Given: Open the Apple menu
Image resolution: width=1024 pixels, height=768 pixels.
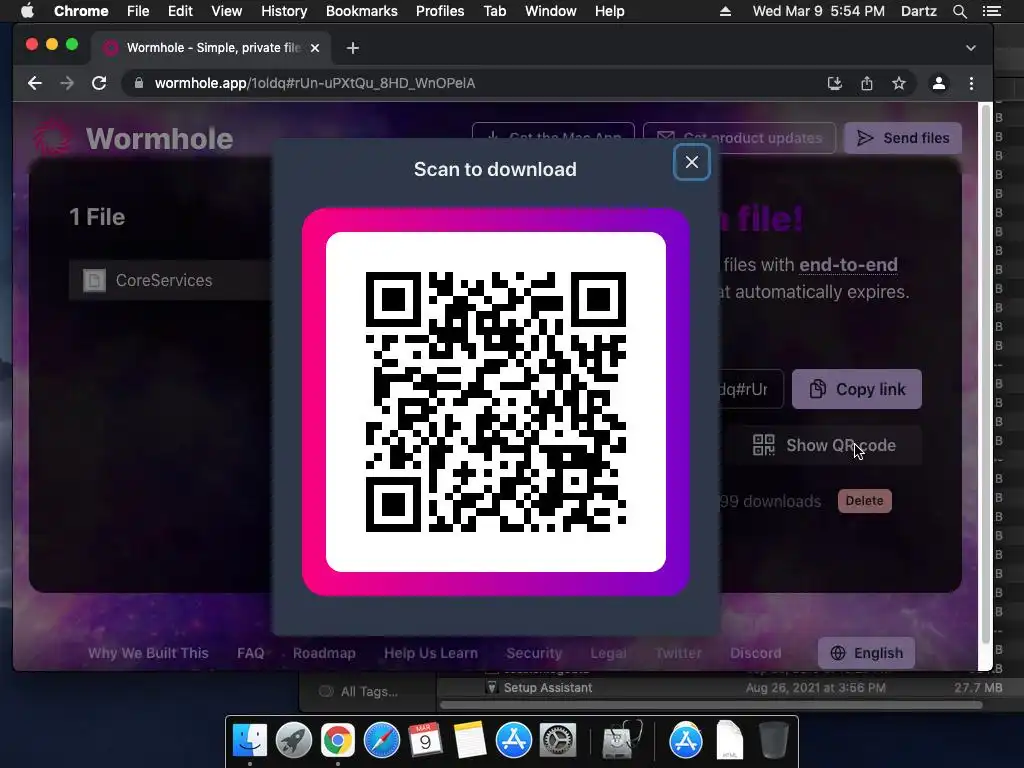Looking at the screenshot, I should click(x=27, y=11).
